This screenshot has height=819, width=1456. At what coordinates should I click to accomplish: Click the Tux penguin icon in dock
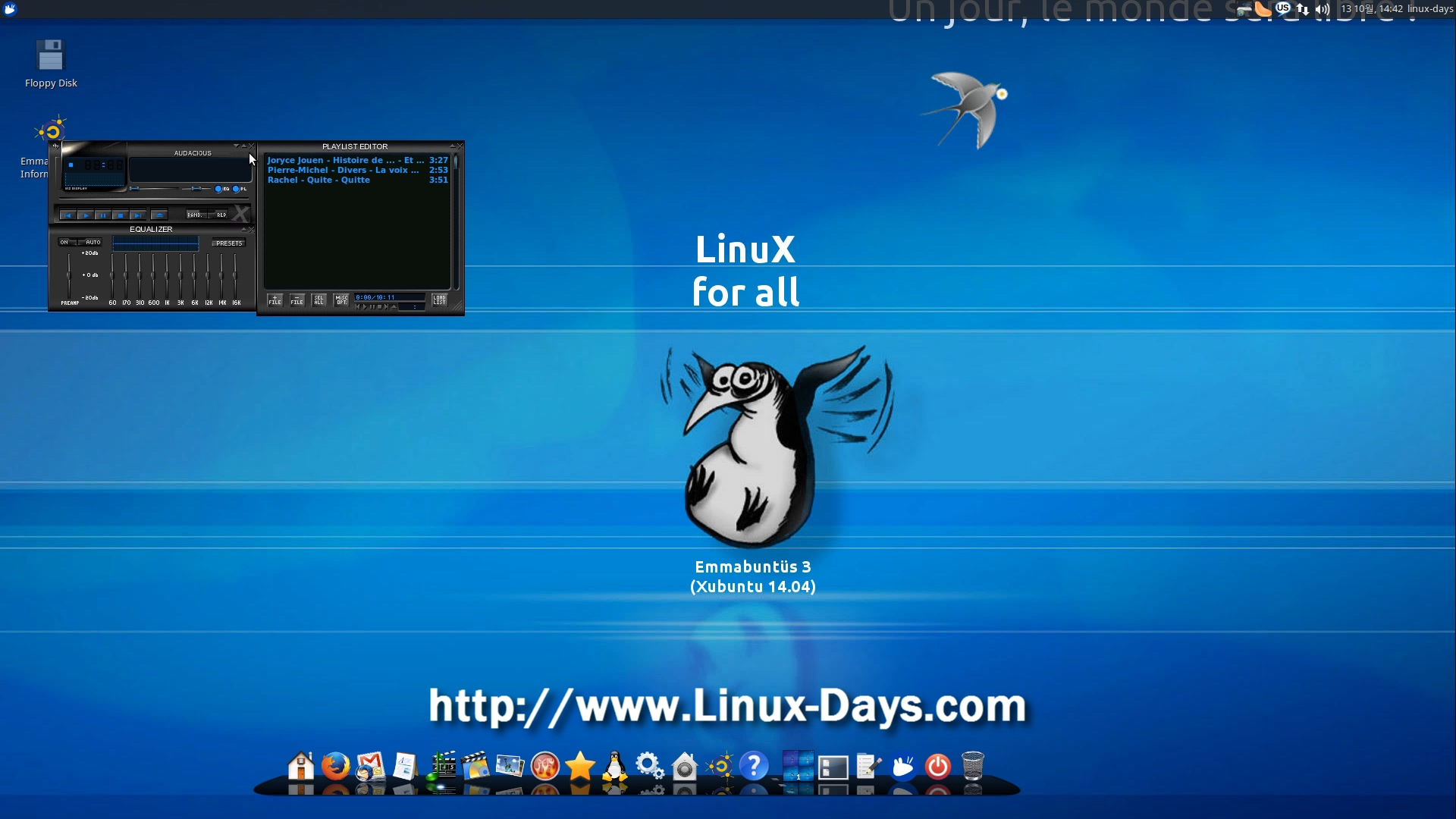click(615, 766)
